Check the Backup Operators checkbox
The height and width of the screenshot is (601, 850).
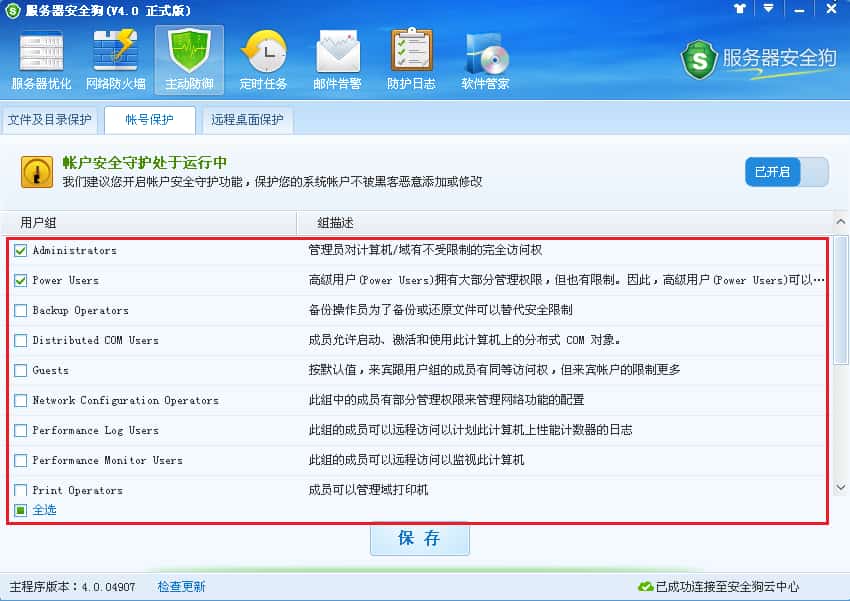[21, 311]
